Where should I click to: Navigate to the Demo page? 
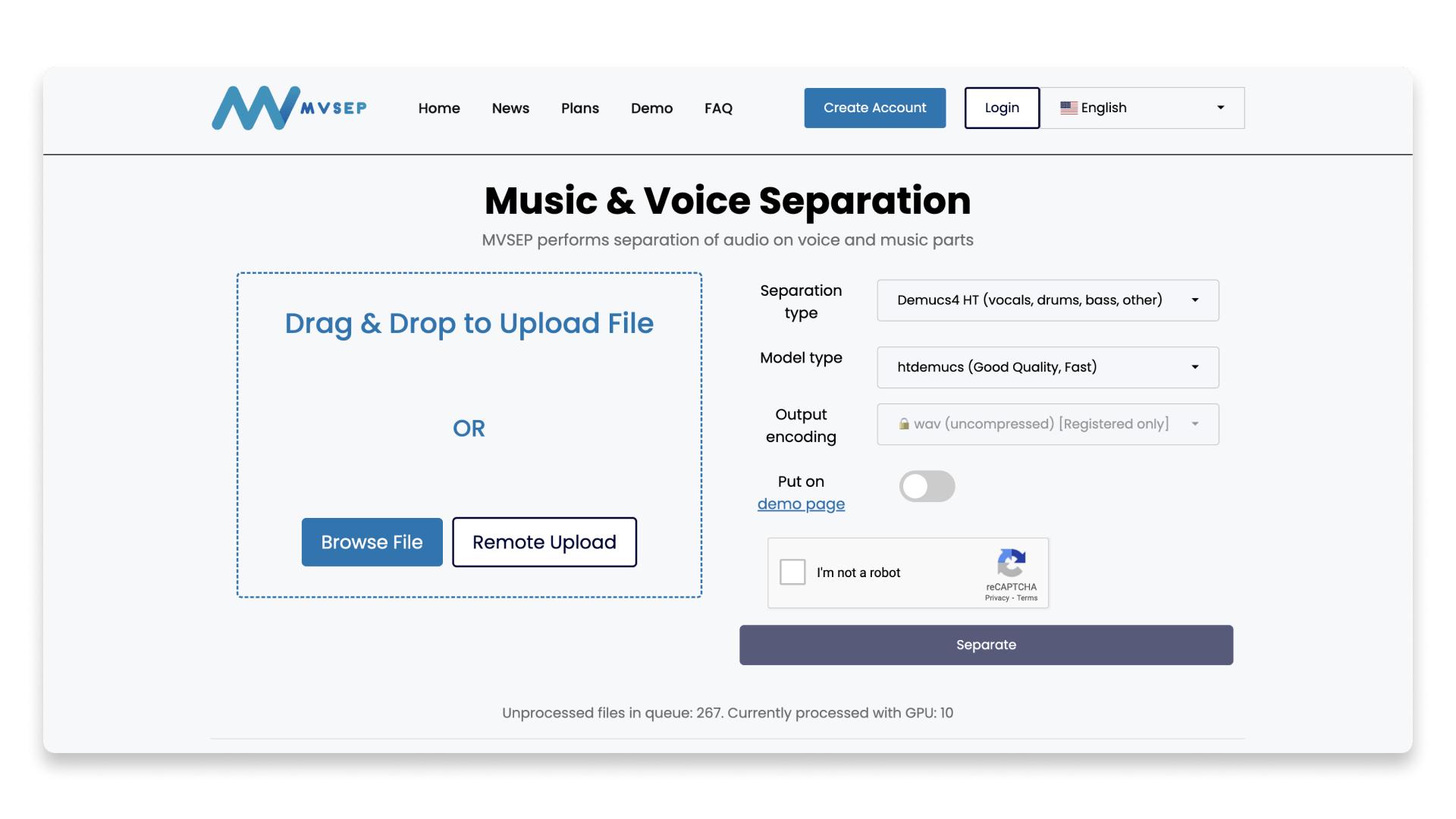coord(651,108)
